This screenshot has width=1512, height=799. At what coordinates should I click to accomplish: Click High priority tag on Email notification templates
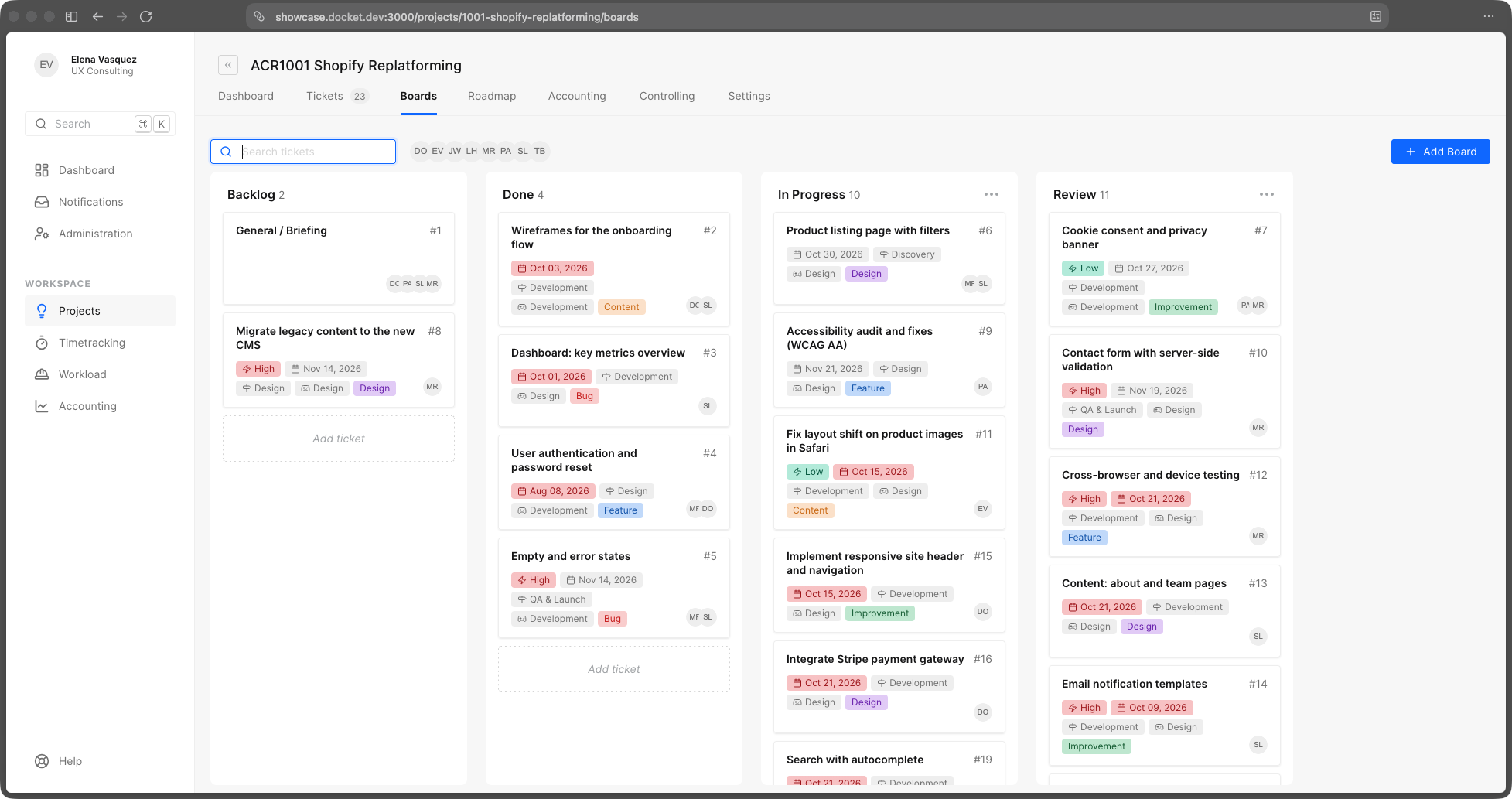(1084, 708)
